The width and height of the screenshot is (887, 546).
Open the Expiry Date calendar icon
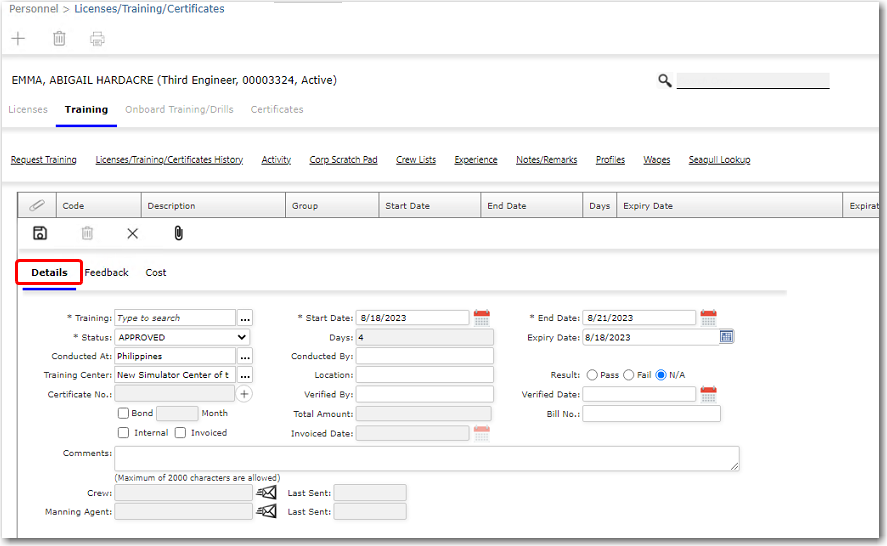(x=726, y=337)
